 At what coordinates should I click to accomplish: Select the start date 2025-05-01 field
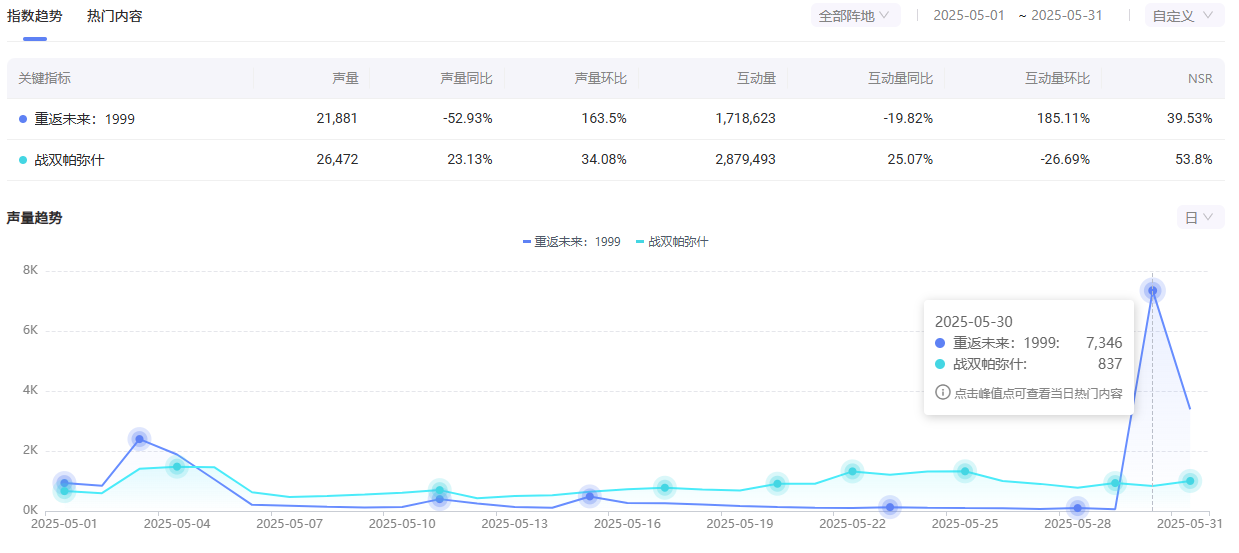tap(969, 16)
